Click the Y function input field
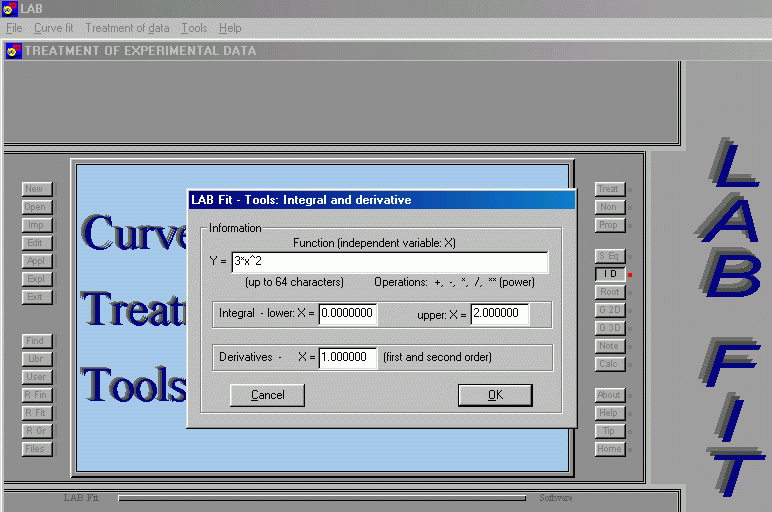Screen dimensions: 772x512 pyautogui.click(x=388, y=262)
